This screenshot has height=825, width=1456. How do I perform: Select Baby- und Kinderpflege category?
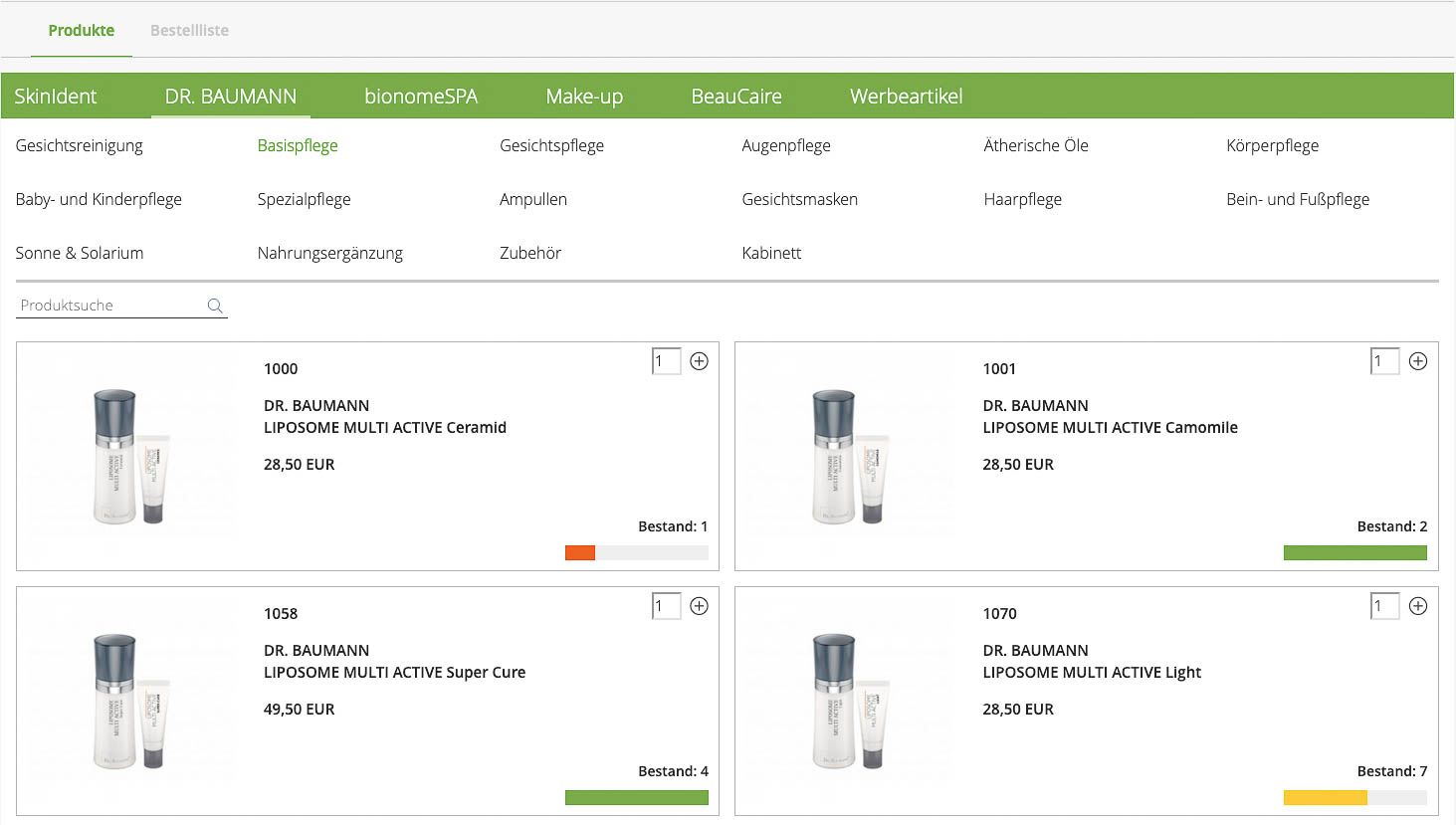point(99,200)
